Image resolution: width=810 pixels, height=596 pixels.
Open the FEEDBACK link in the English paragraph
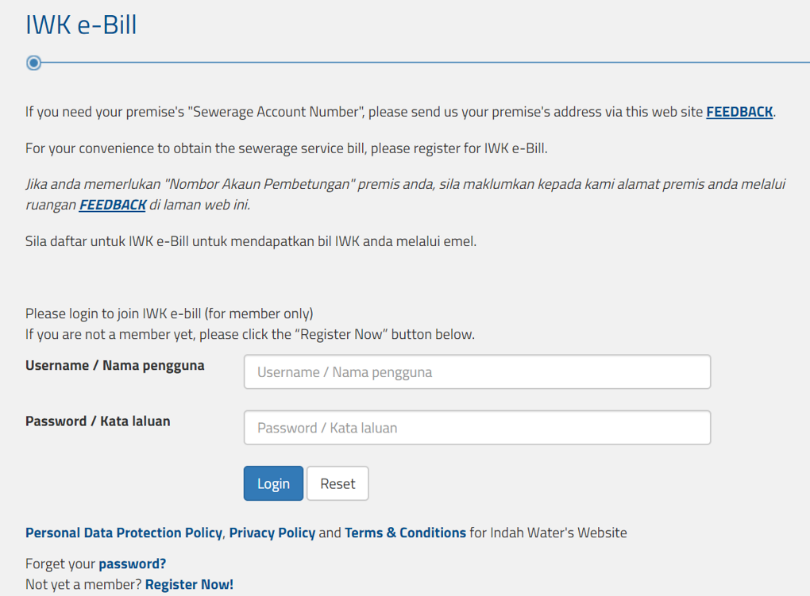739,112
